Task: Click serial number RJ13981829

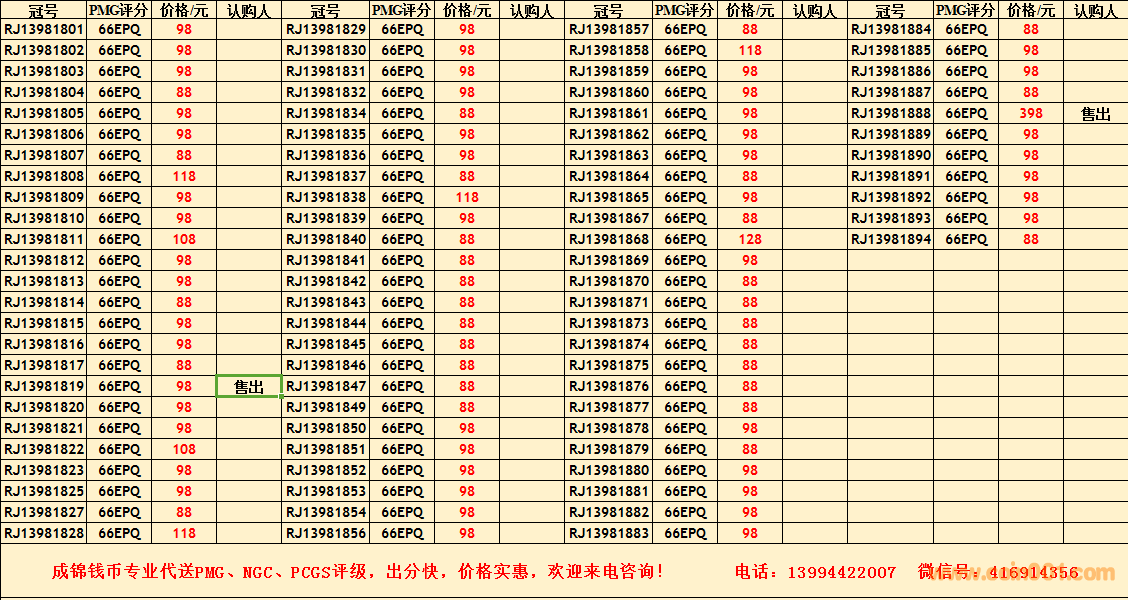Action: tap(326, 29)
